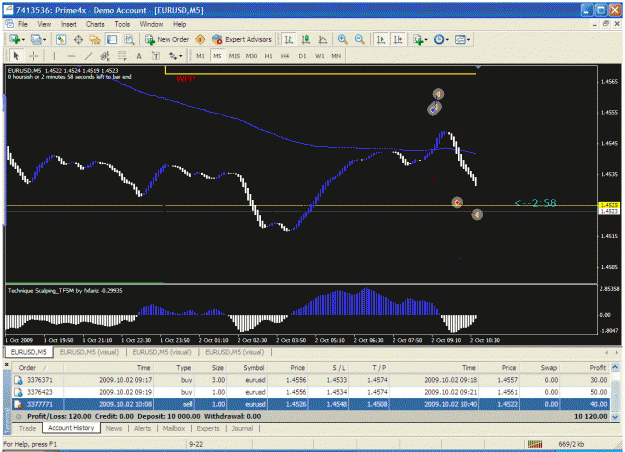Switch to H1 timeframe
Viewport: 625px width, 452px height.
point(268,56)
